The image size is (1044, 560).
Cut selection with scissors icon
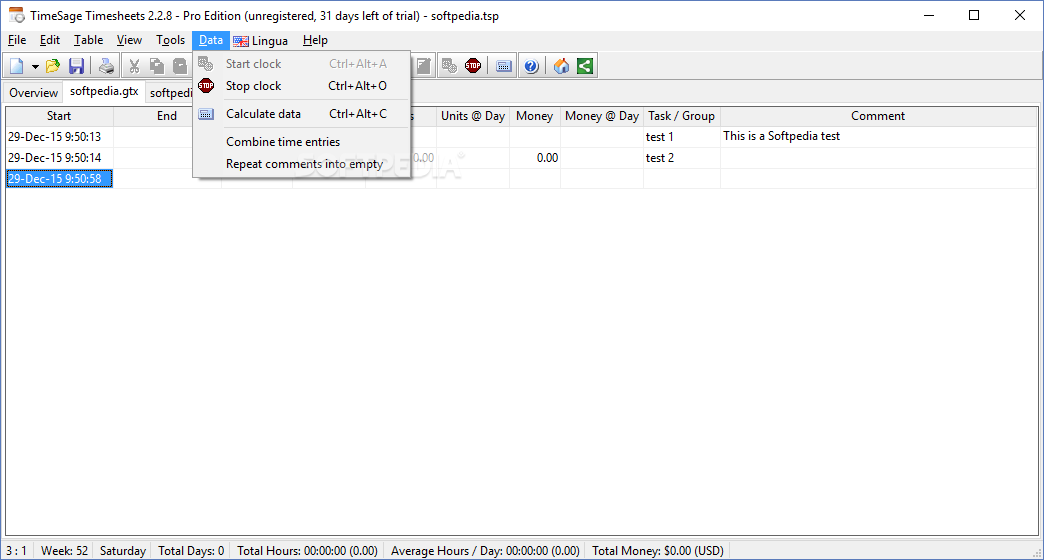[134, 66]
